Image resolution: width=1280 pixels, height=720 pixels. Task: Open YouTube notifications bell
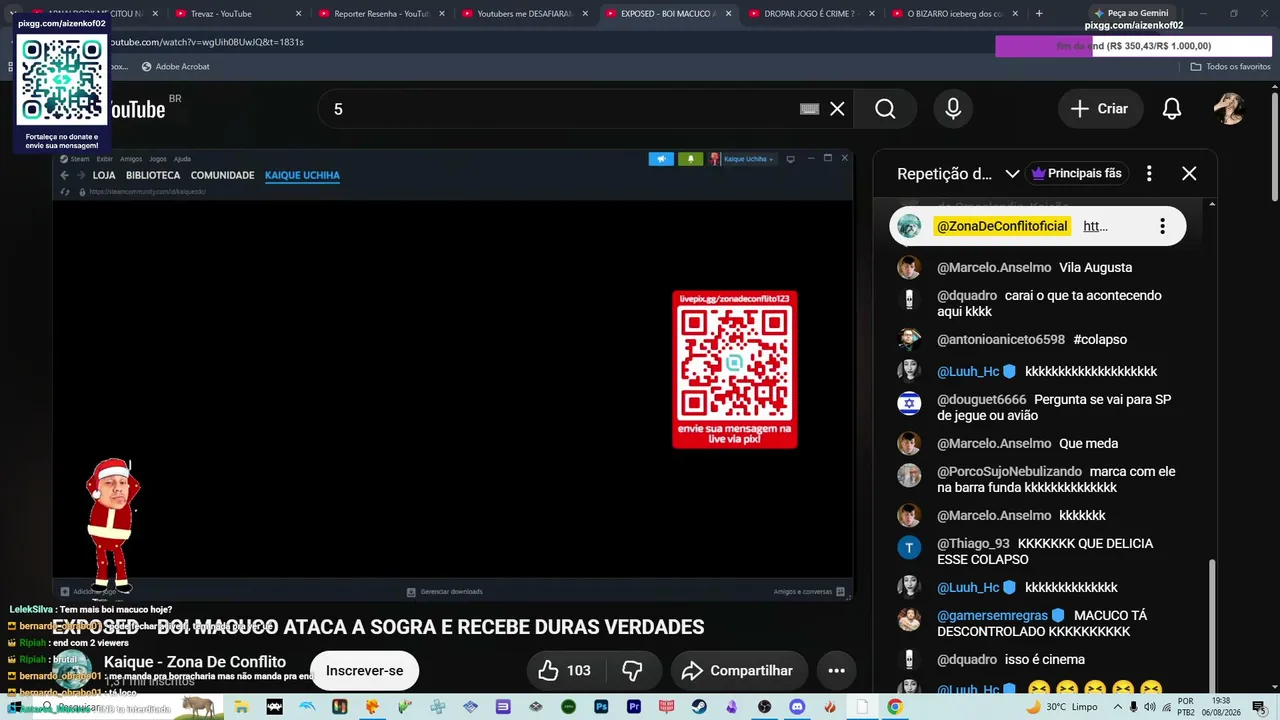[1172, 109]
